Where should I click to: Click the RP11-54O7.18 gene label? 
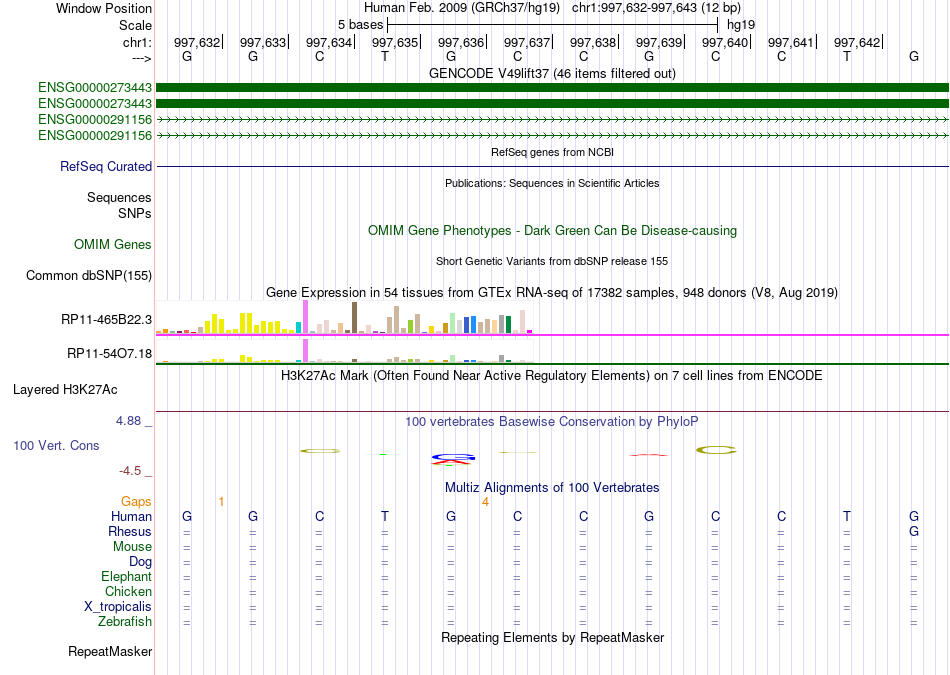click(109, 353)
